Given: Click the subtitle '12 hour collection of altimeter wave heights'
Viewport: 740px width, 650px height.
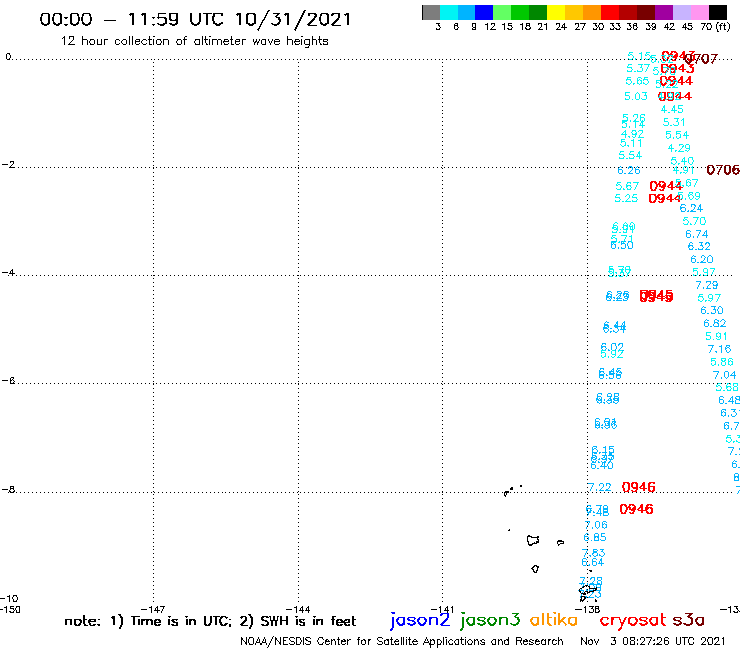Looking at the screenshot, I should (x=194, y=41).
